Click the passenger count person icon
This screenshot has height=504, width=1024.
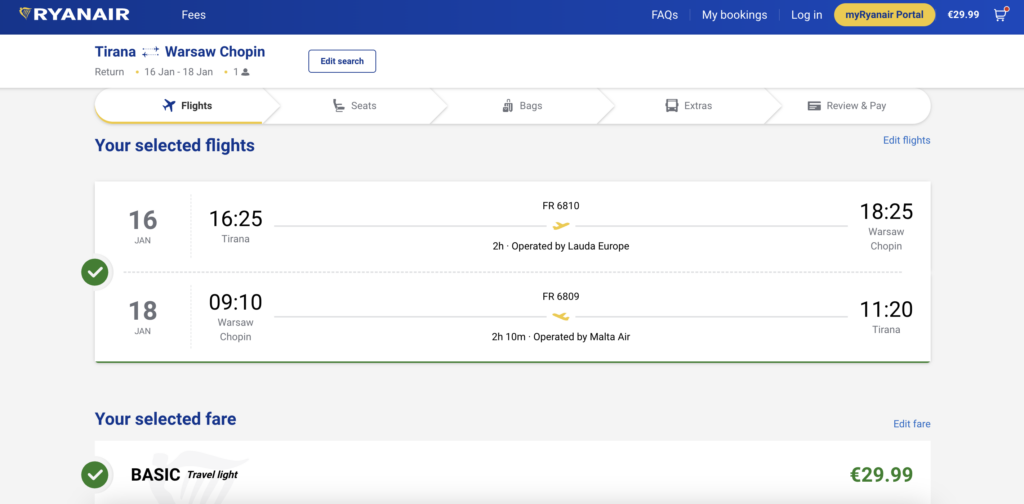tap(245, 73)
